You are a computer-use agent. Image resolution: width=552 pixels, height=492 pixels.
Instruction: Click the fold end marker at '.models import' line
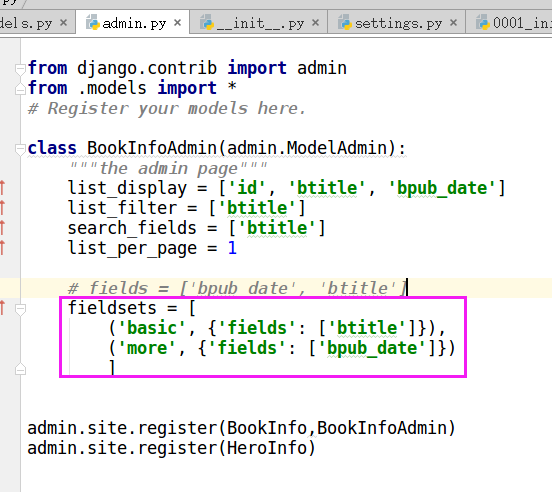(20, 89)
